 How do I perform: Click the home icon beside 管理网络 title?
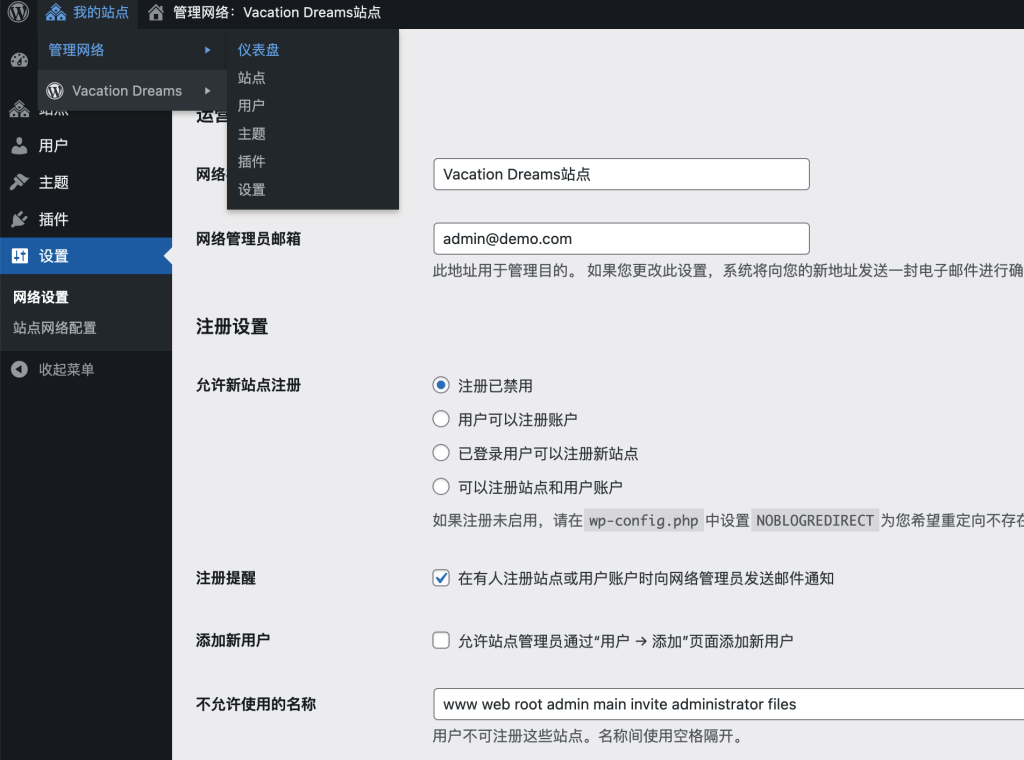point(155,13)
